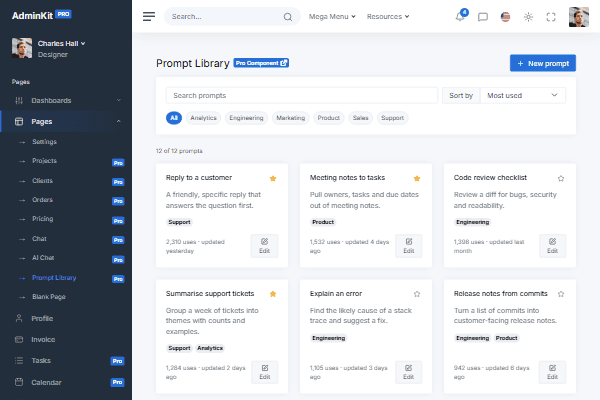
Task: Open Blank Page in sidebar
Action: pos(49,297)
